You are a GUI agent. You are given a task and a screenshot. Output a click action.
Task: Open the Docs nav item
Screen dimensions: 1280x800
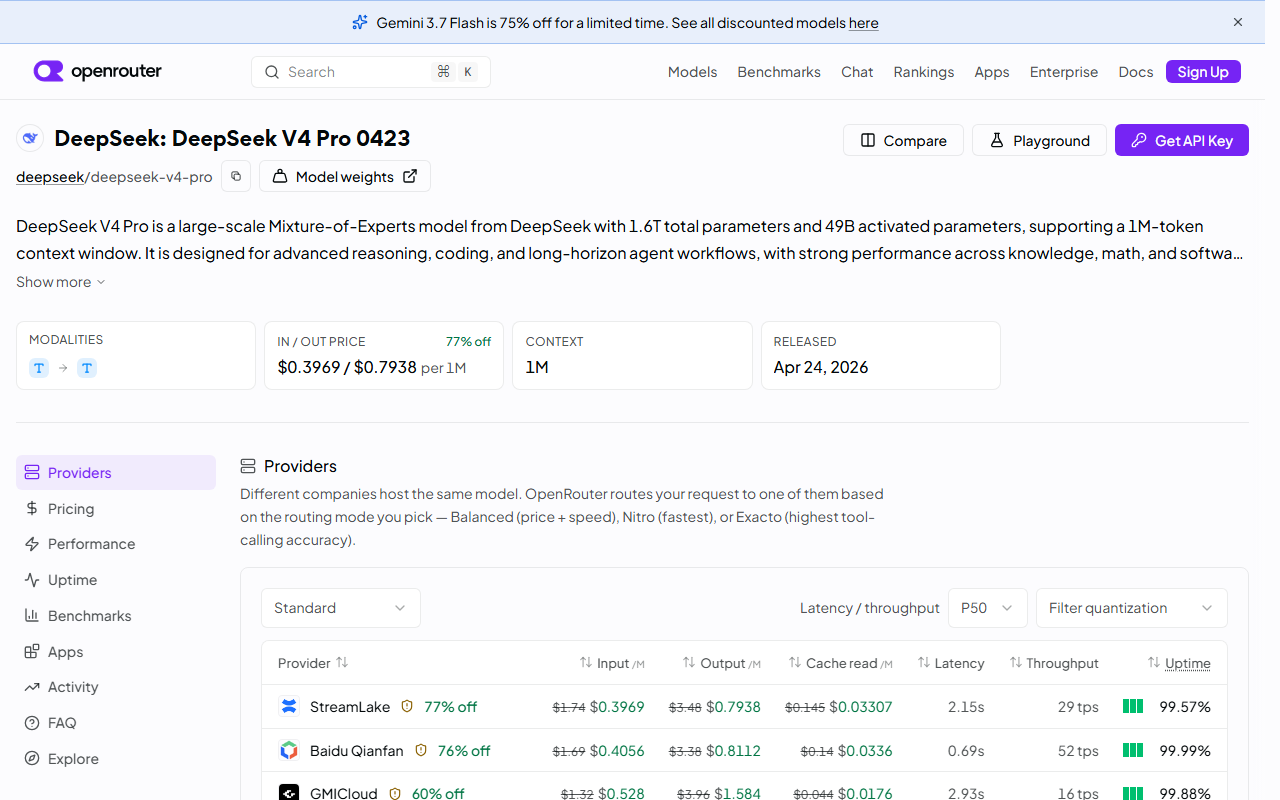[1135, 72]
